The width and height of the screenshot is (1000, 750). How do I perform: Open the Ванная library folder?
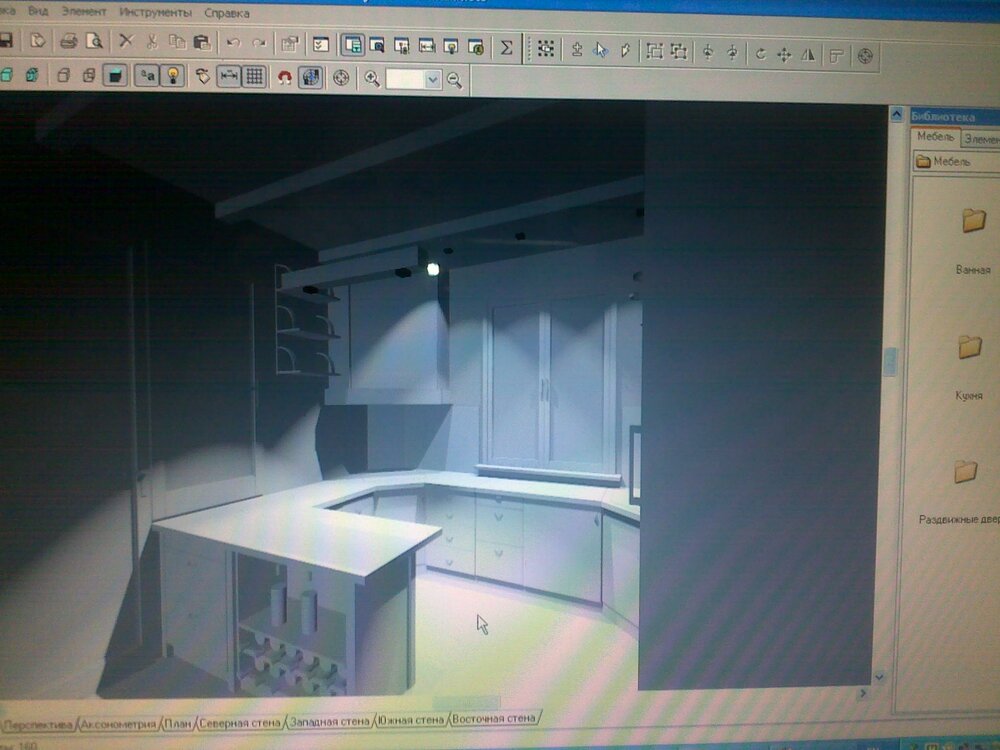pyautogui.click(x=973, y=241)
